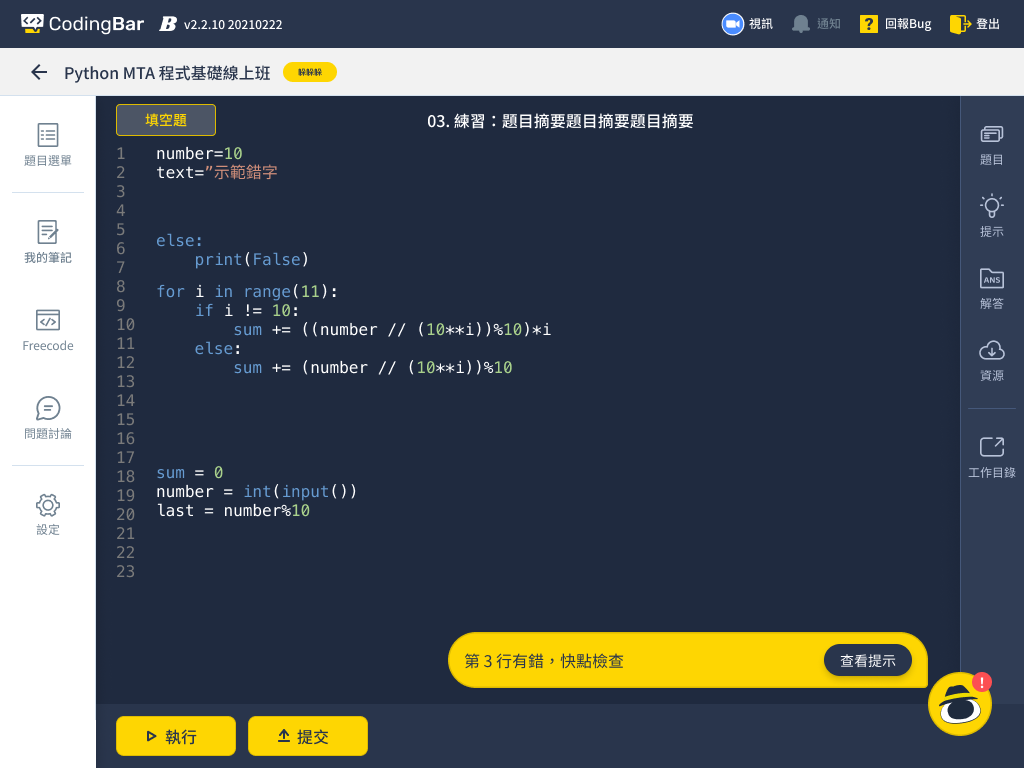Run the code with 執行 button
The height and width of the screenshot is (768, 1024).
[x=176, y=736]
